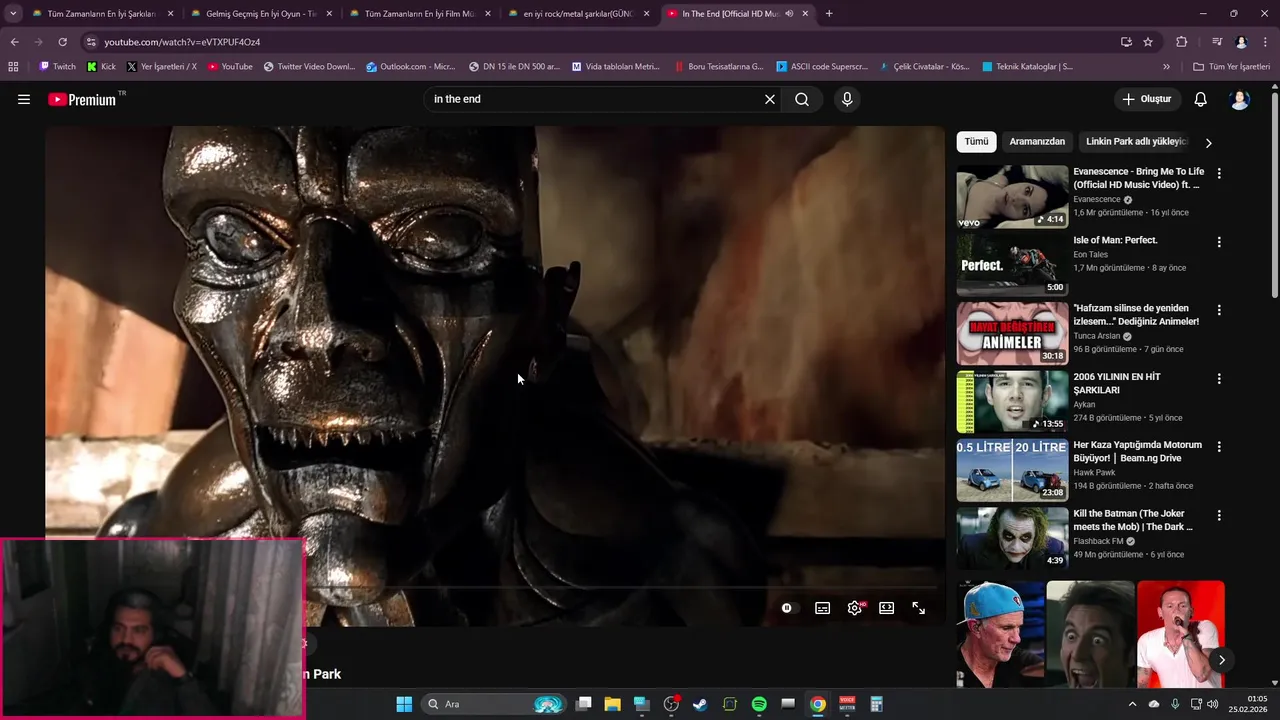Open options for 2006 Yılının En Hit Şarkıları
This screenshot has width=1280, height=720.
tap(1219, 379)
